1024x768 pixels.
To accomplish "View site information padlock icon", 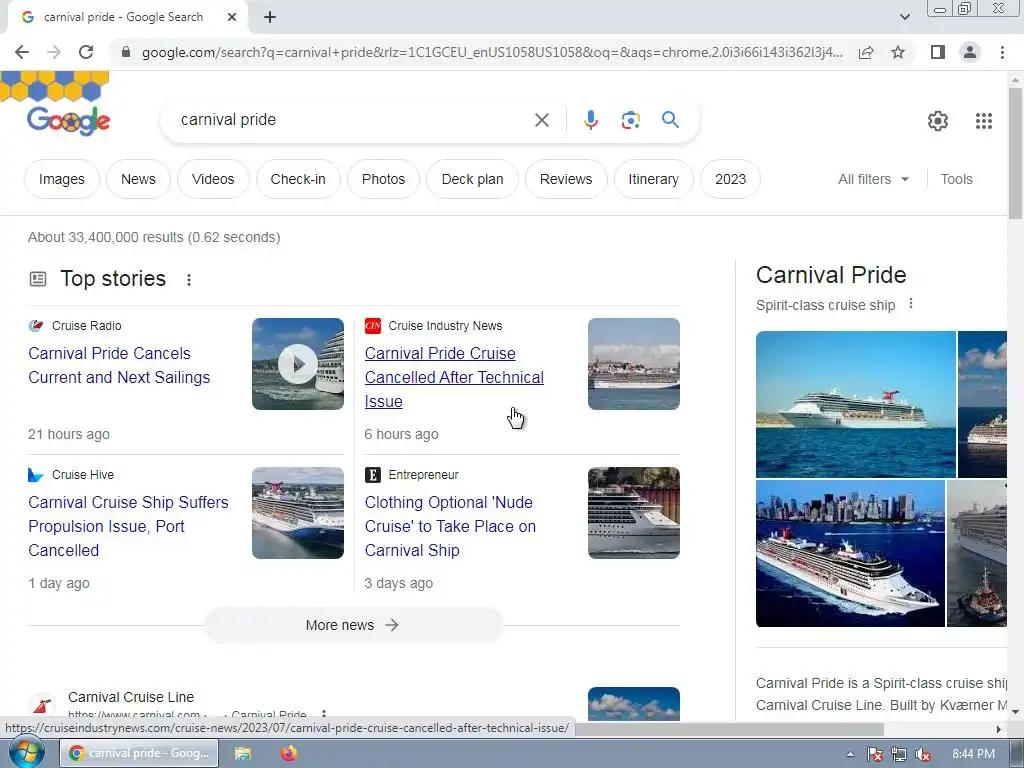I will [126, 52].
